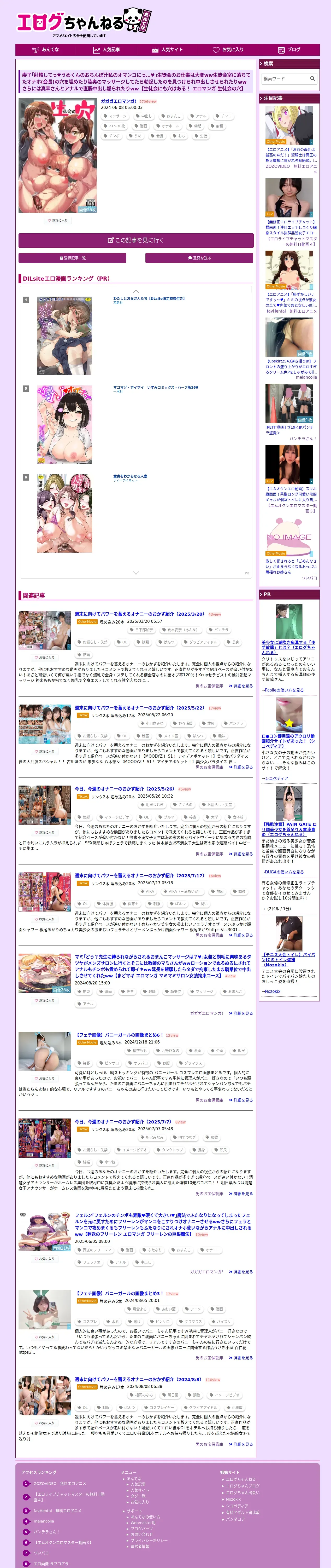This screenshot has width=331, height=1568.
Task: Open the お気に入り tab in the top menu
Action: [x=228, y=50]
